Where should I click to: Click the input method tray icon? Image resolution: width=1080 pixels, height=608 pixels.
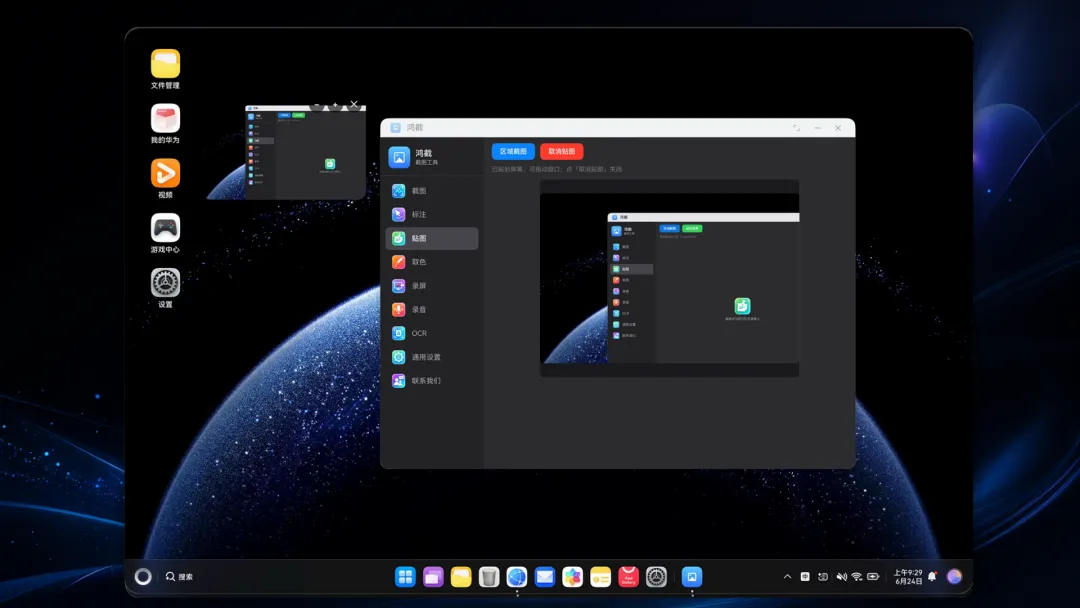804,577
